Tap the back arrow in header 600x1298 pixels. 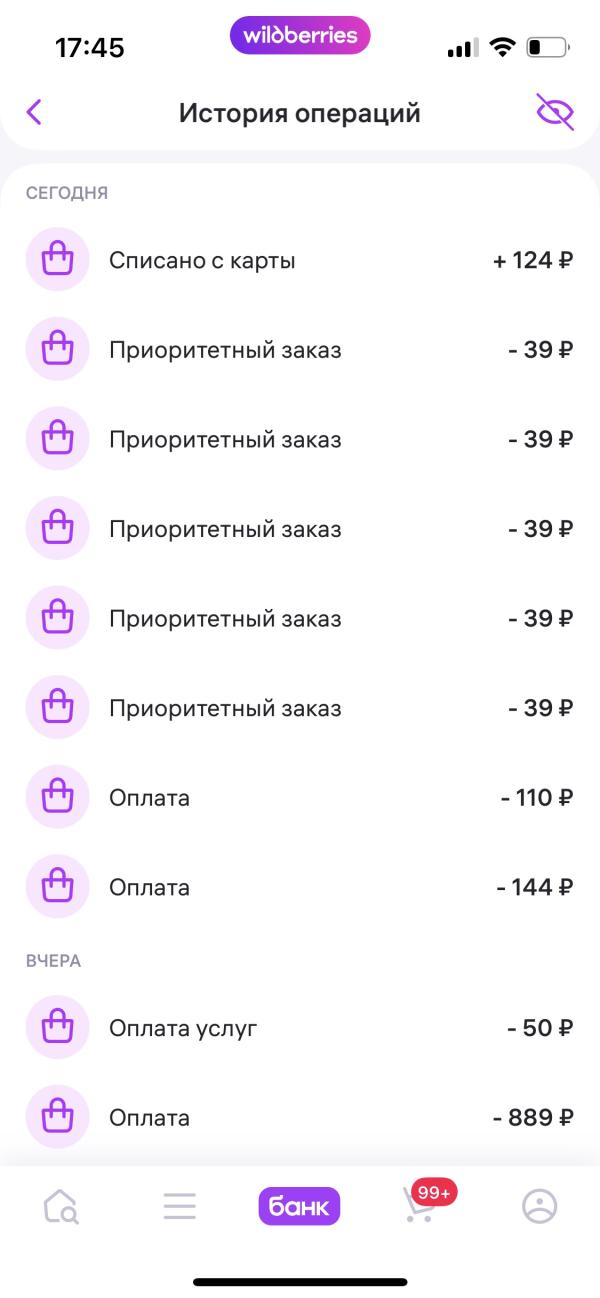tap(35, 112)
